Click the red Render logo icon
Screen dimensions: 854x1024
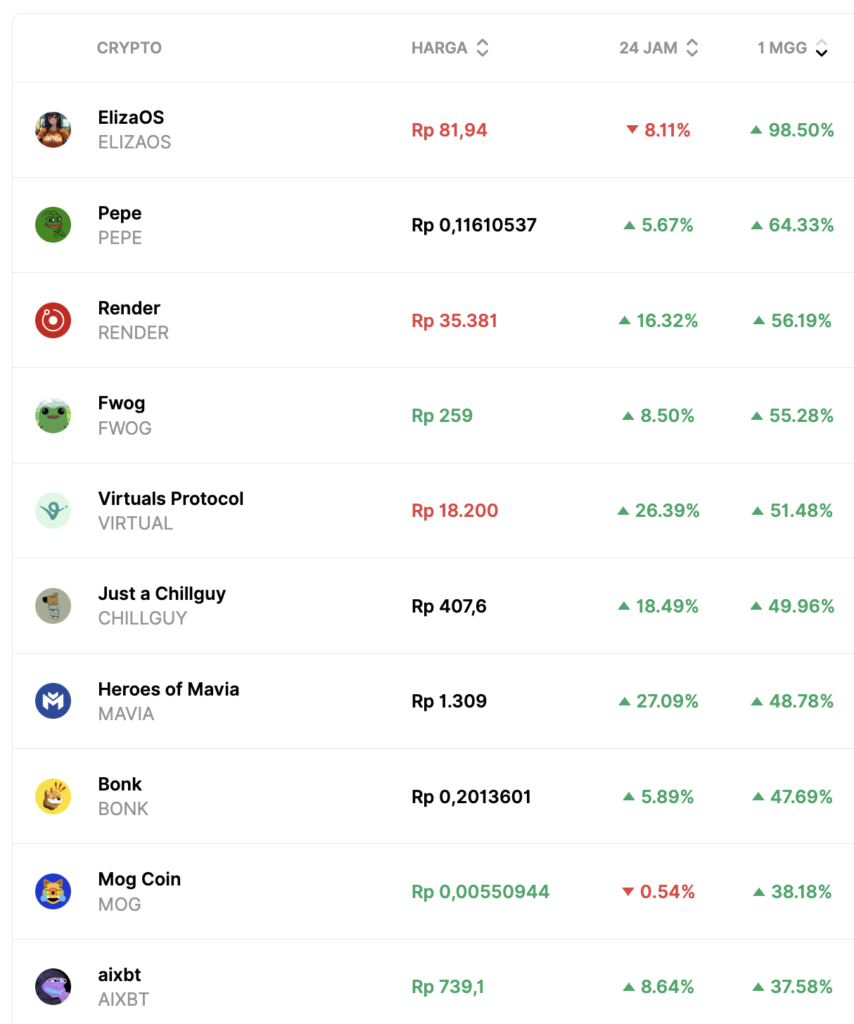point(53,320)
